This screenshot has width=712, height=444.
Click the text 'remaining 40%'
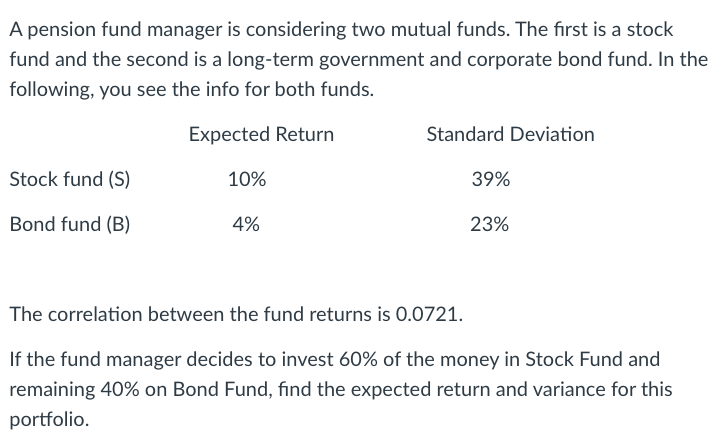[x=74, y=390]
